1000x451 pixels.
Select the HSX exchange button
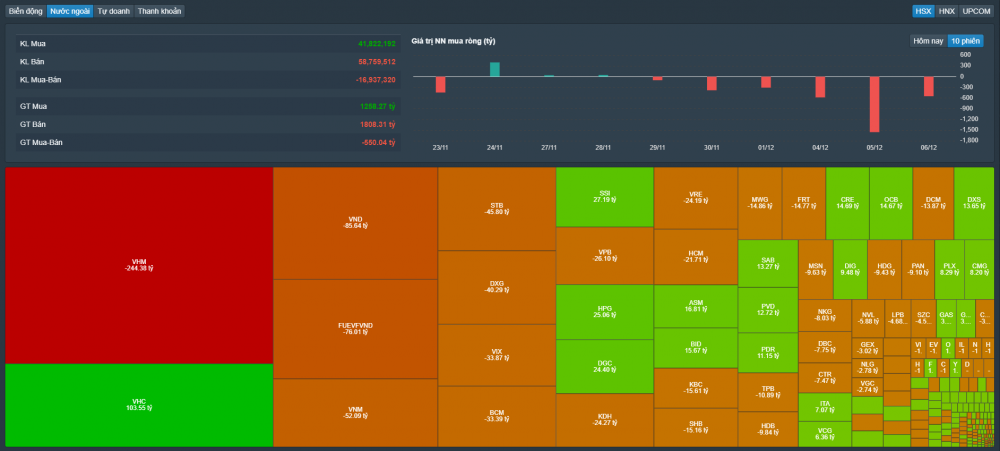click(x=923, y=11)
